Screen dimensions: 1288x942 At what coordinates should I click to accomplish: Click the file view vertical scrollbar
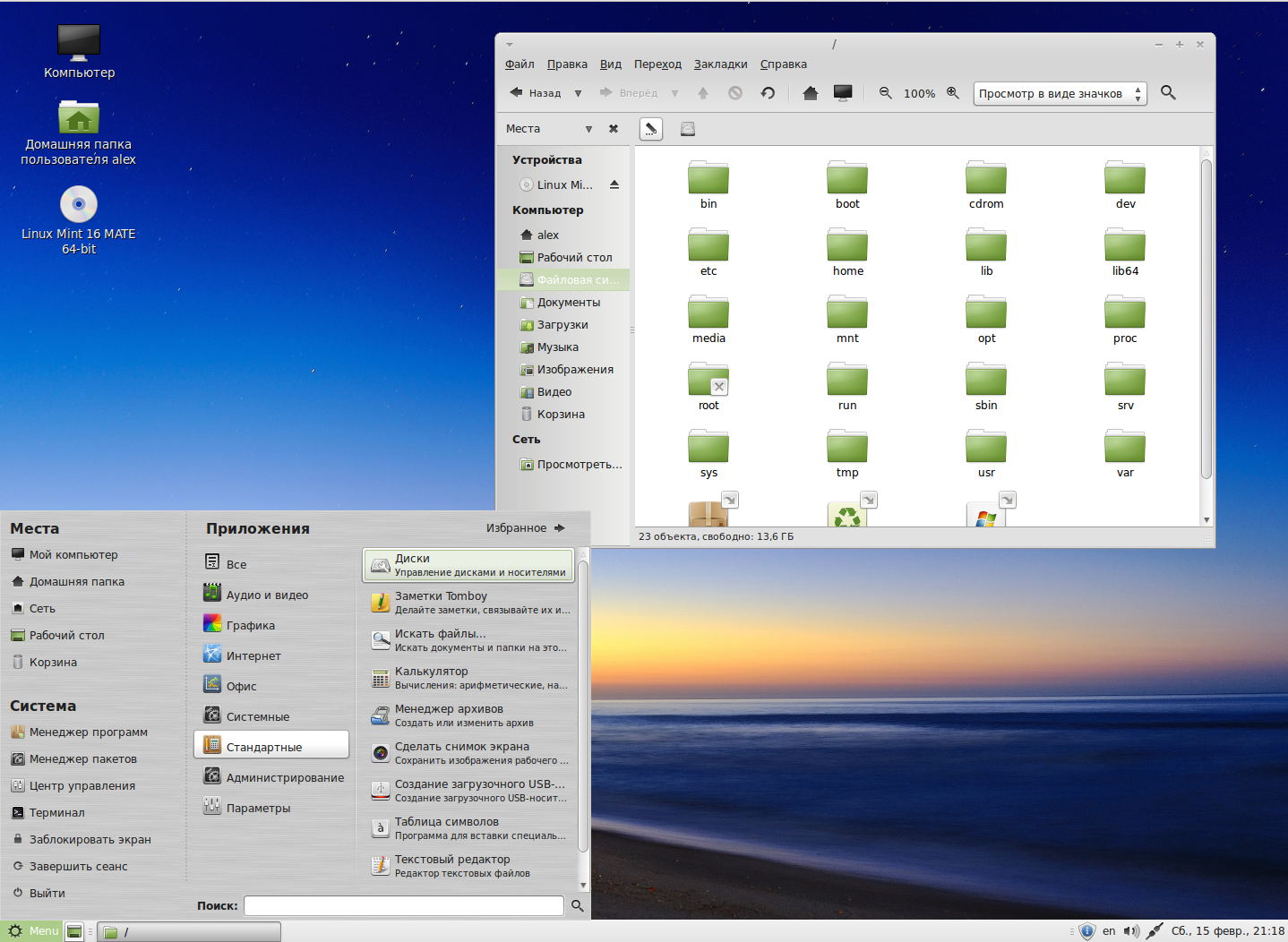pyautogui.click(x=1206, y=320)
